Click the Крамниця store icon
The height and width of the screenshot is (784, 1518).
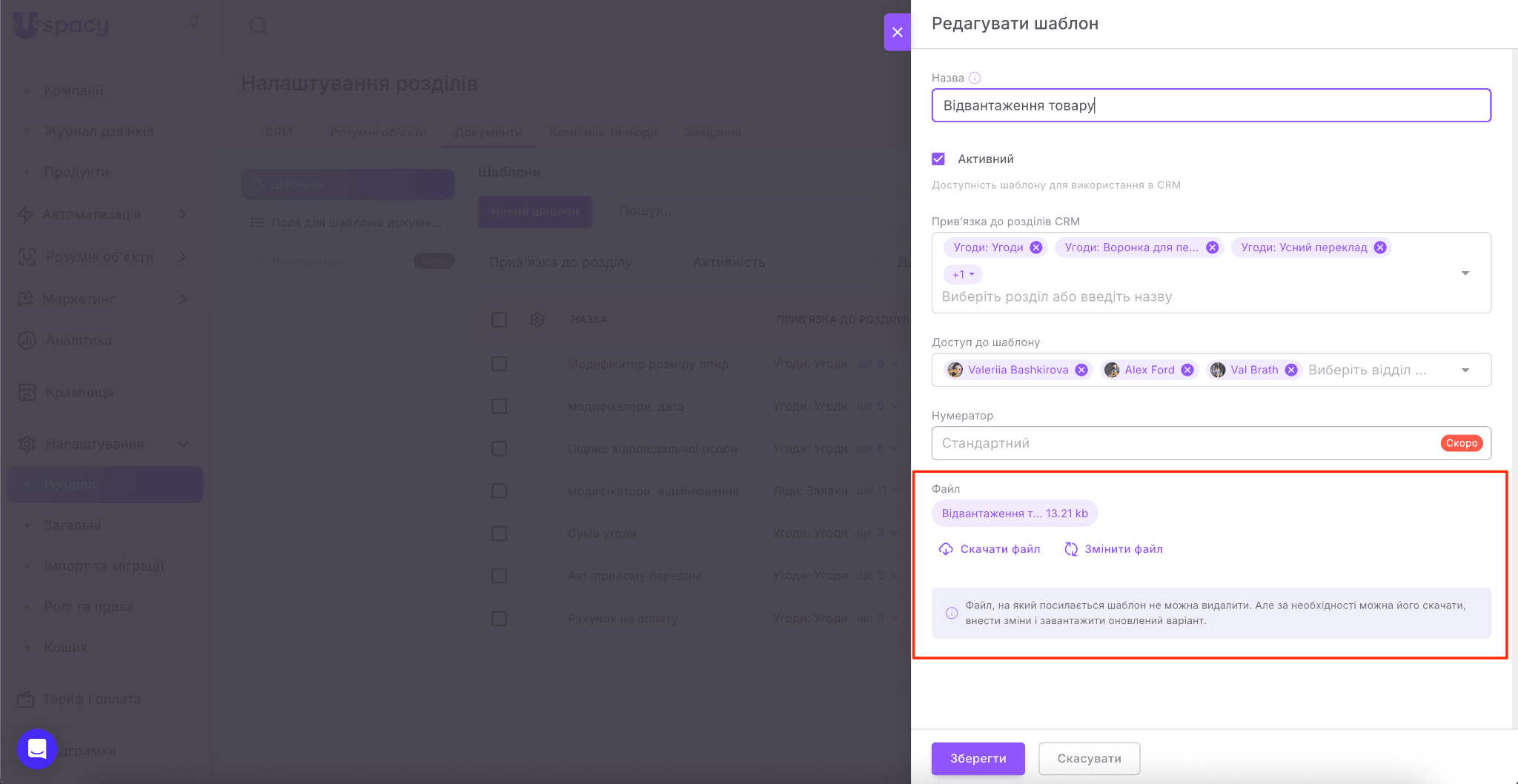(x=27, y=392)
